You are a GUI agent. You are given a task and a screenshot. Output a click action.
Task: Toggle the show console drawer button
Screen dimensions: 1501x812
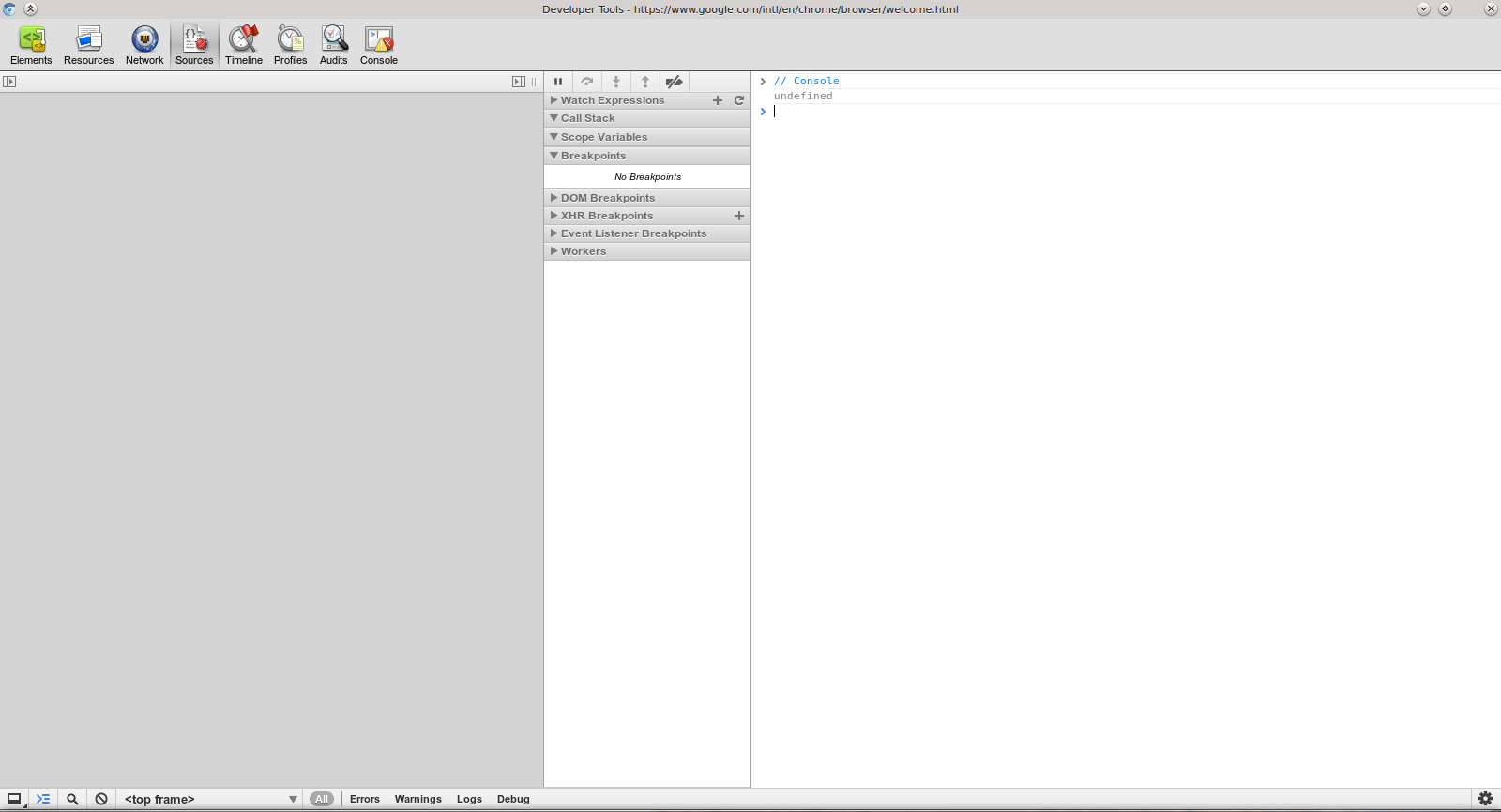(43, 799)
